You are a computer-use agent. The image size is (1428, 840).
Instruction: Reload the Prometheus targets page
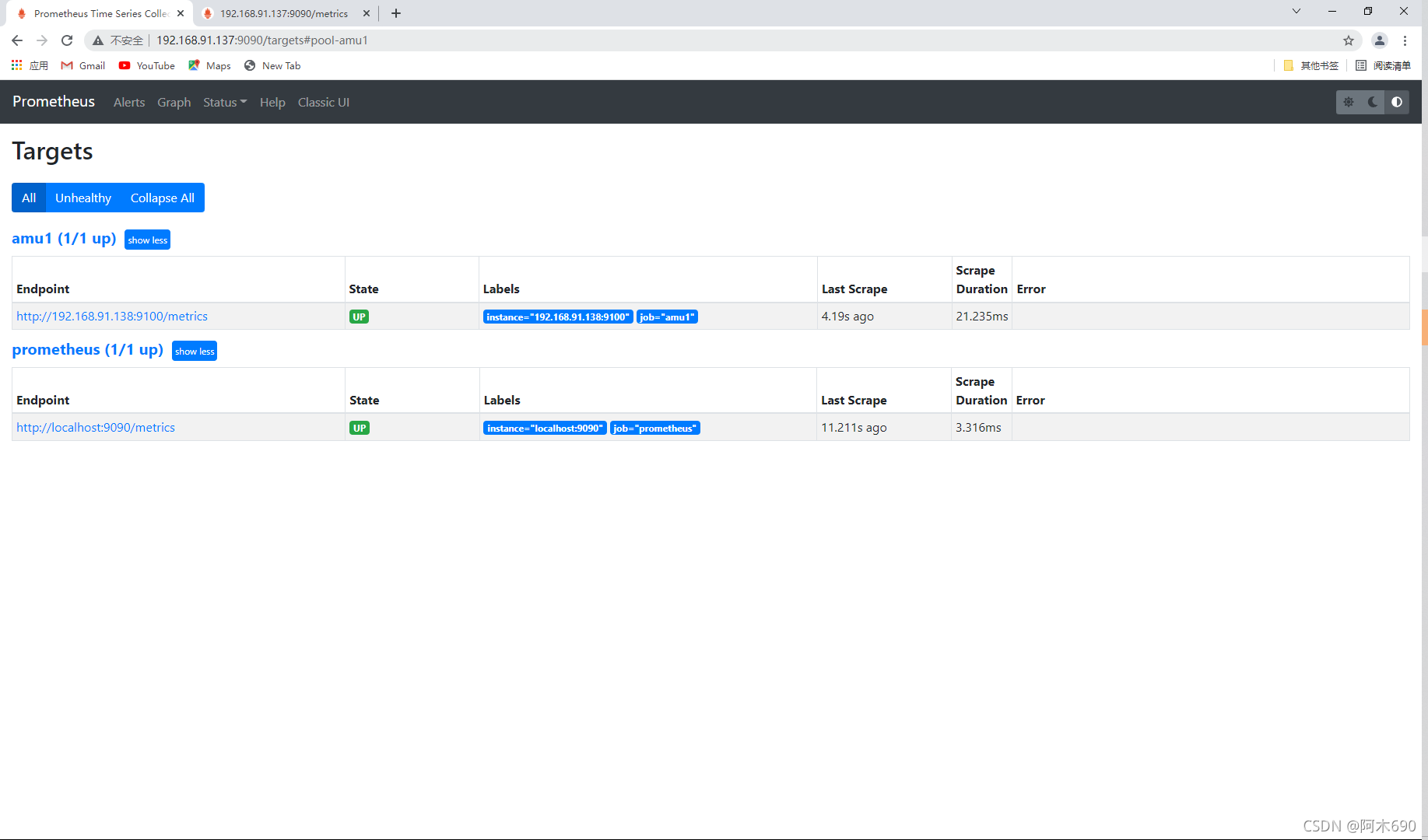[67, 40]
